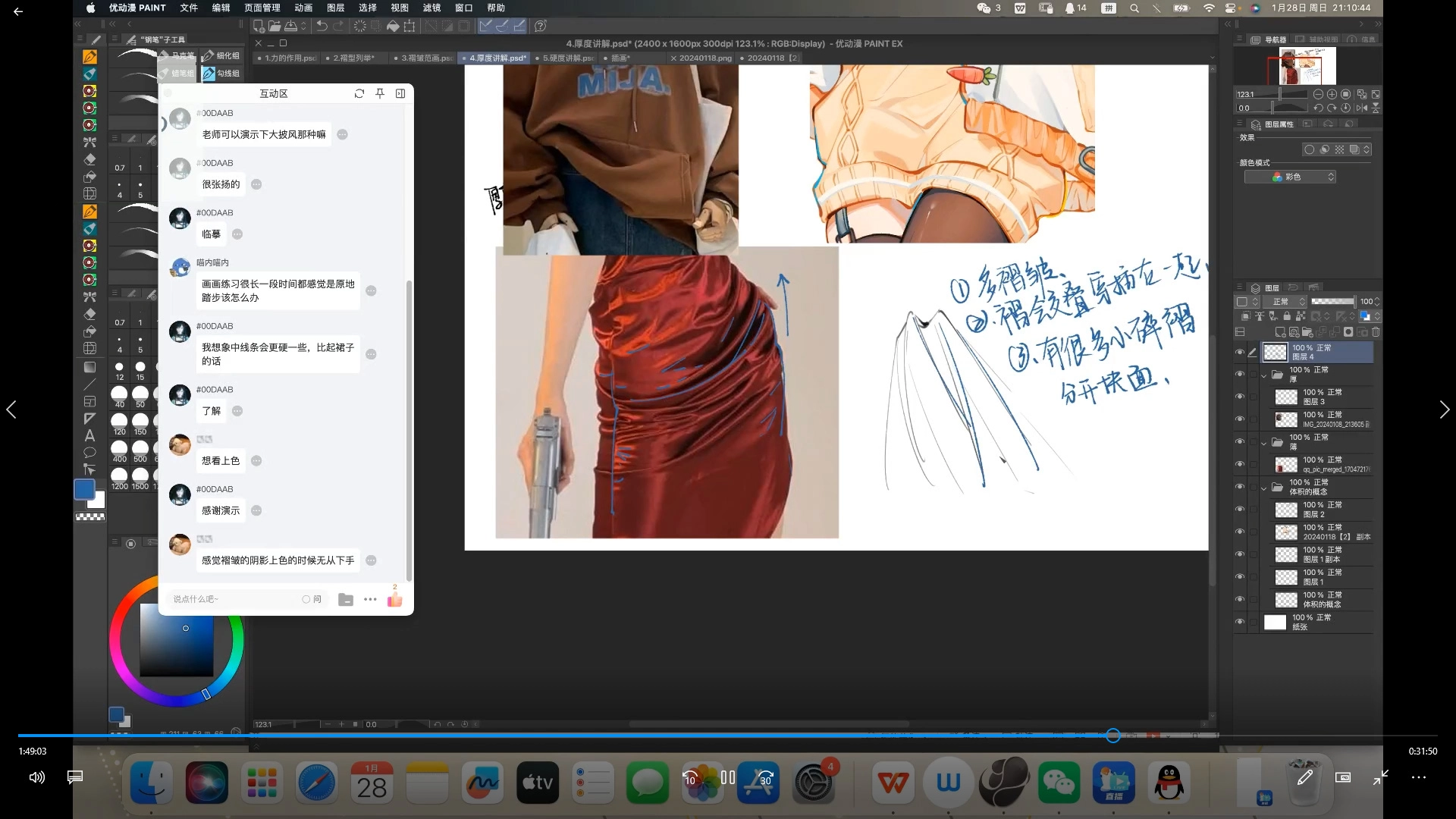
Task: Delete layer using trash icon
Action: [x=1376, y=332]
